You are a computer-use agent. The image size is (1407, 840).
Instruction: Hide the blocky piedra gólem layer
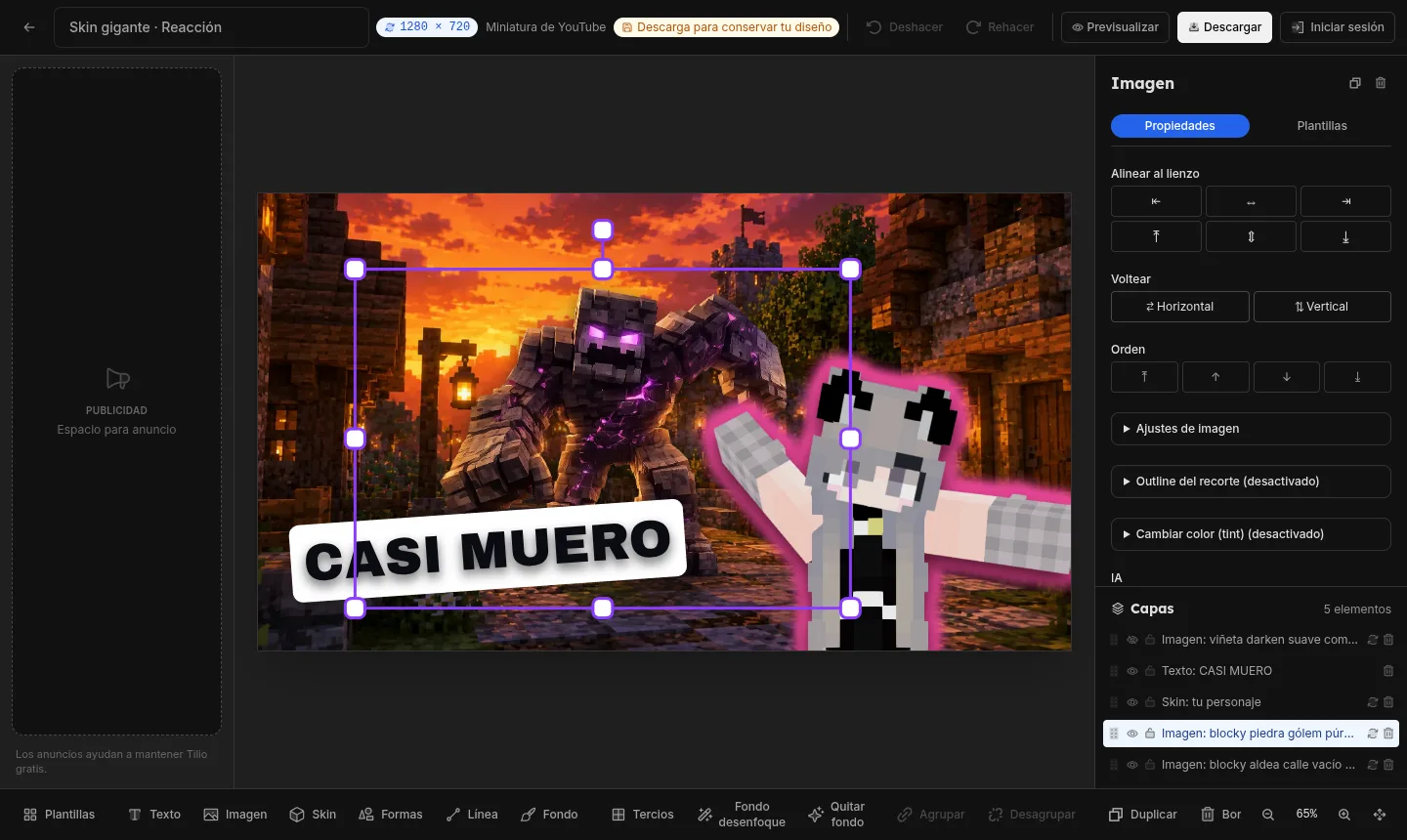coord(1132,734)
